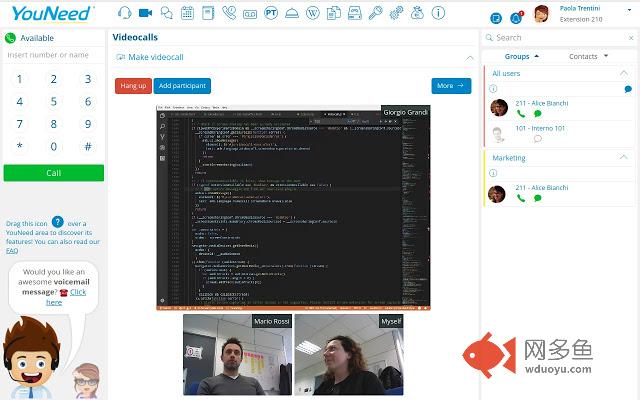Image resolution: width=640 pixels, height=400 pixels.
Task: Follow the voicemail message Click here link
Action: (66, 297)
